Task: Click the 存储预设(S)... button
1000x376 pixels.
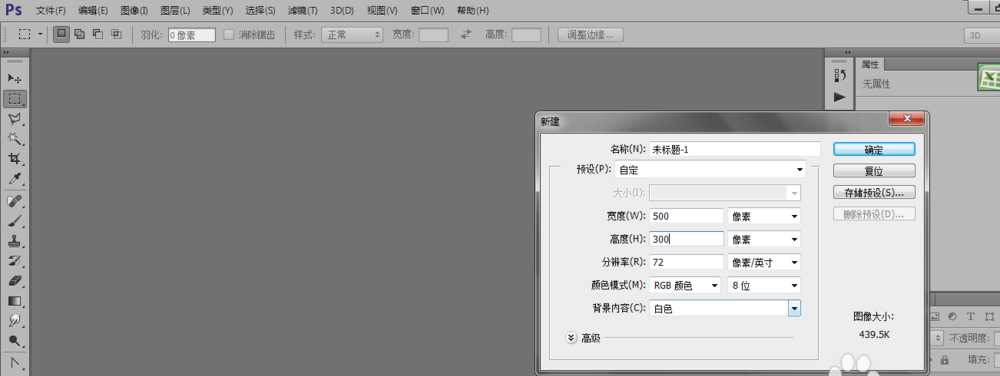Action: [x=874, y=192]
